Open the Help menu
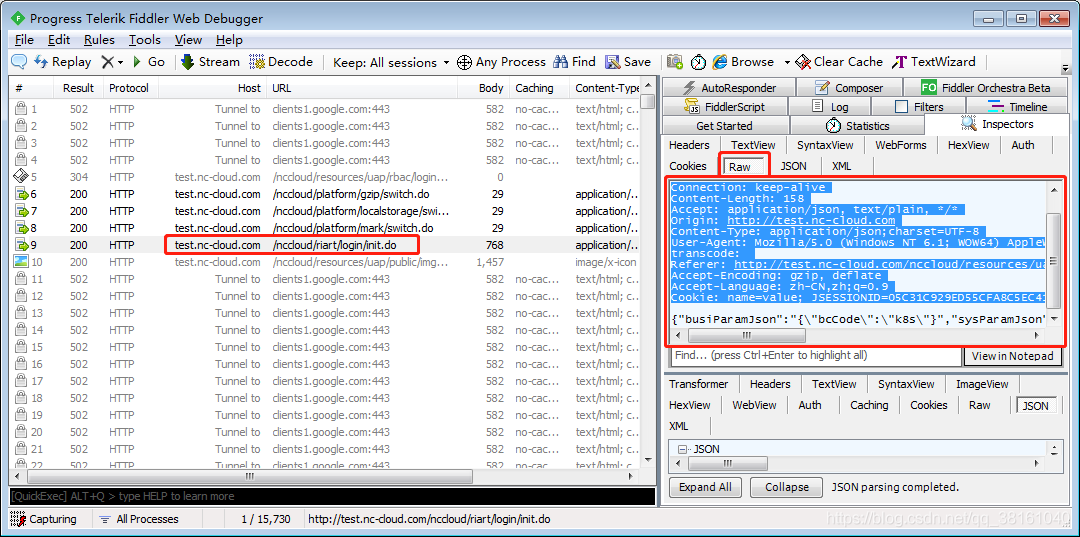 [x=229, y=40]
